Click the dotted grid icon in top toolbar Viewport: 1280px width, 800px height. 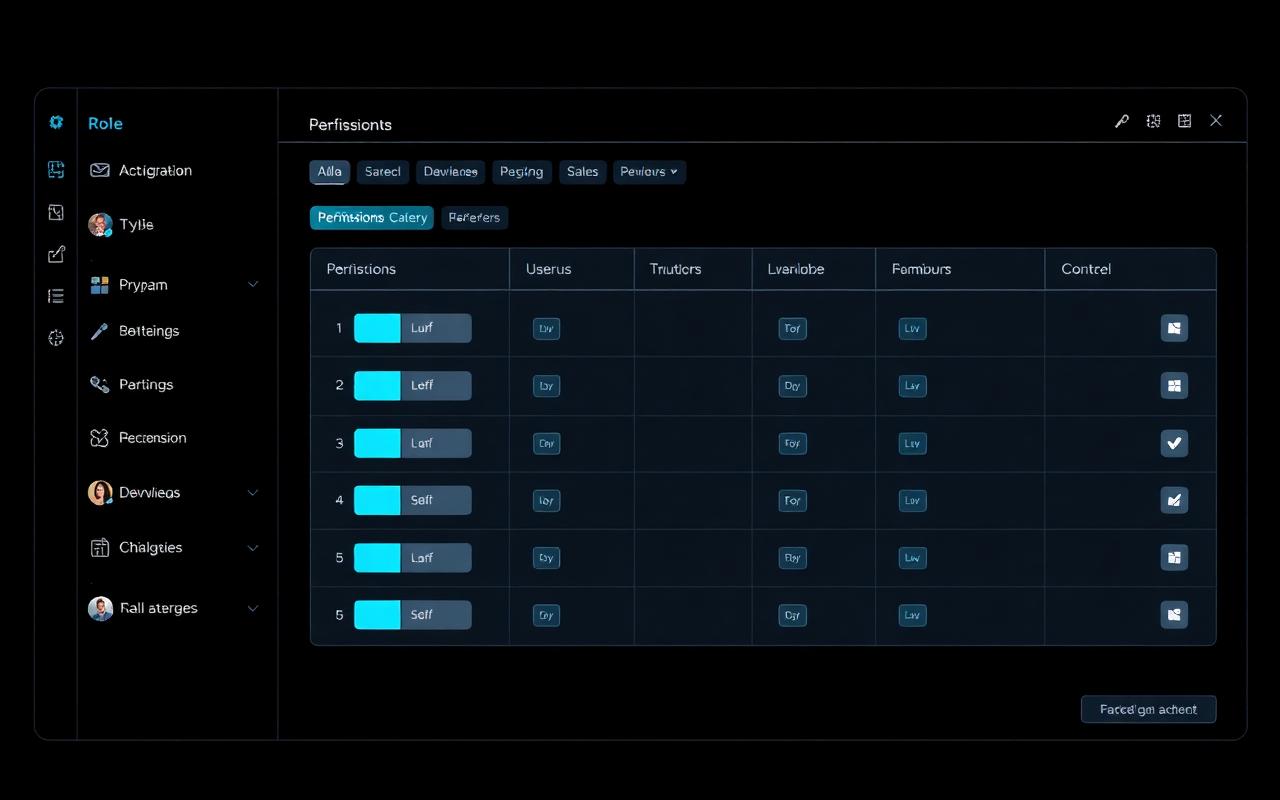pos(1153,121)
